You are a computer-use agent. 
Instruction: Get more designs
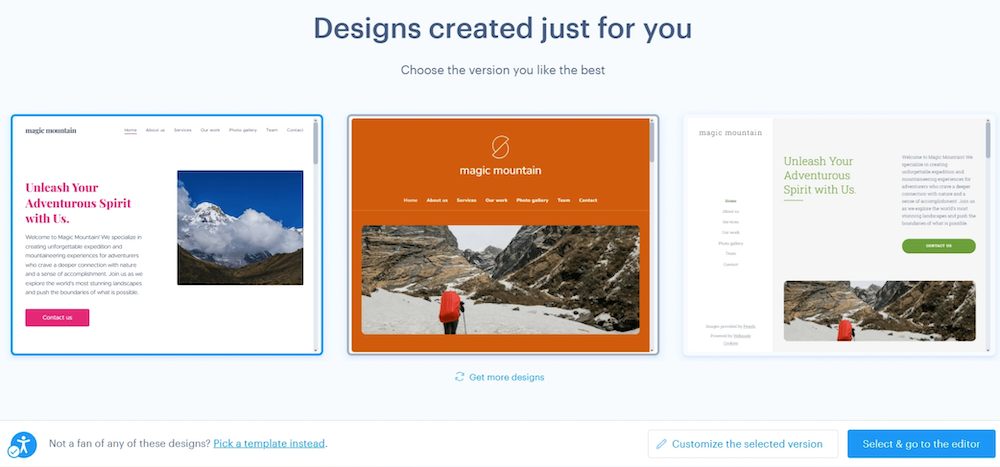tap(500, 377)
